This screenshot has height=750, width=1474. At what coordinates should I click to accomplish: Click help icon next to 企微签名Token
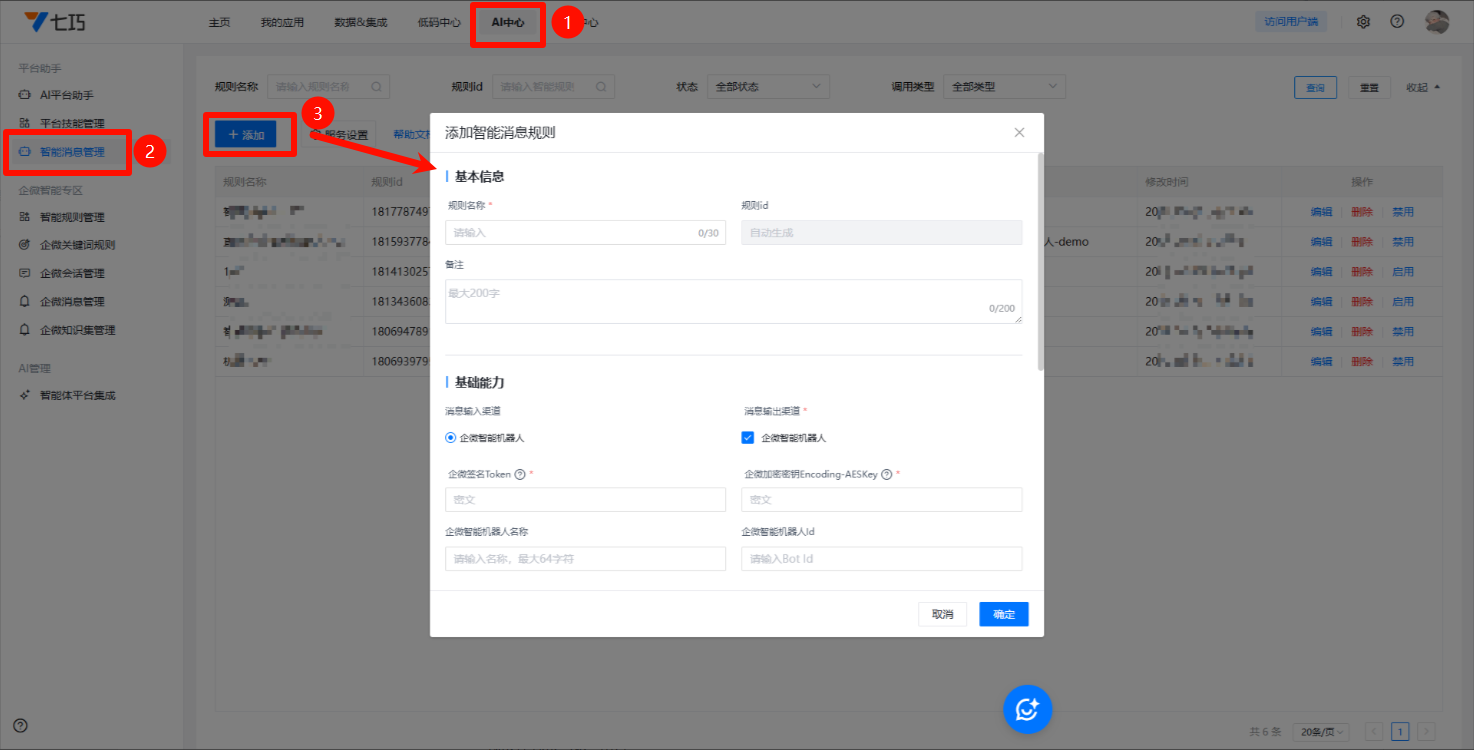coord(520,475)
